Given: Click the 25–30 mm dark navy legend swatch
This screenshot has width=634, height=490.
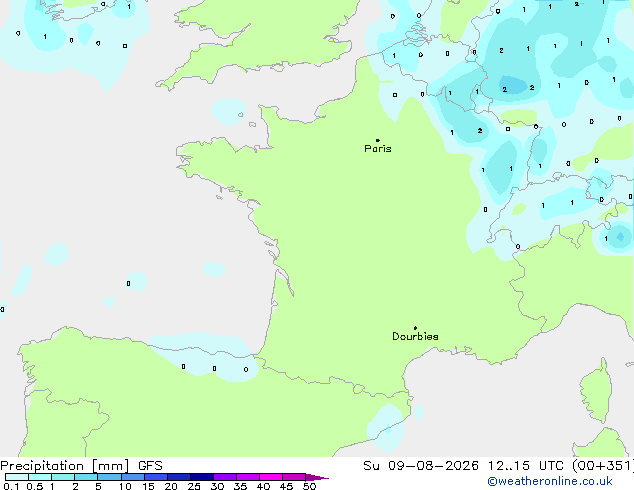Looking at the screenshot, I should [202, 477].
